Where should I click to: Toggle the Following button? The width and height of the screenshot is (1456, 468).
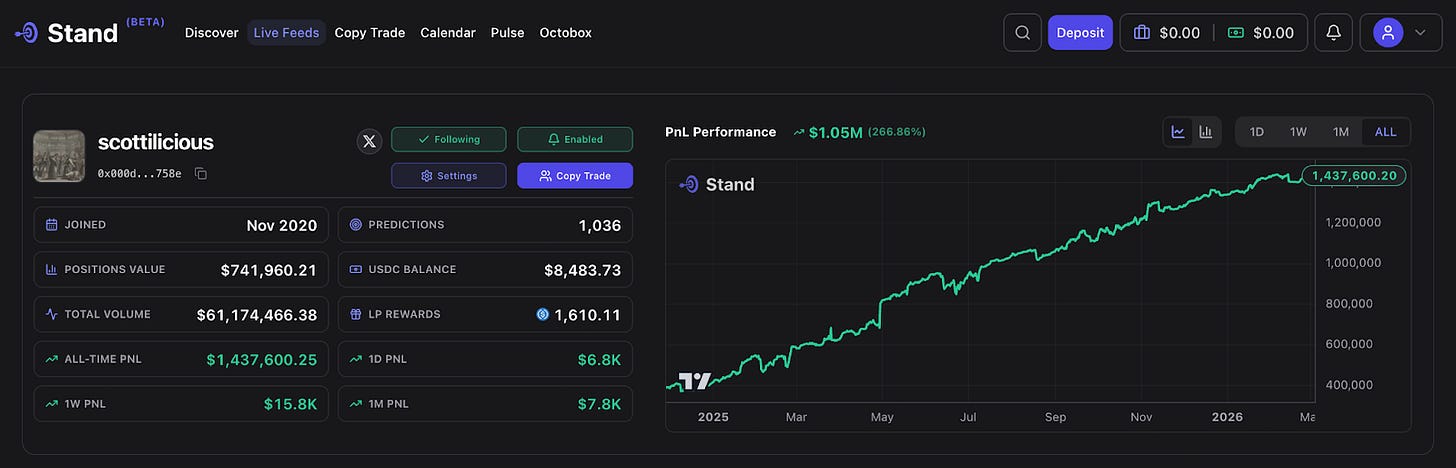coord(449,139)
